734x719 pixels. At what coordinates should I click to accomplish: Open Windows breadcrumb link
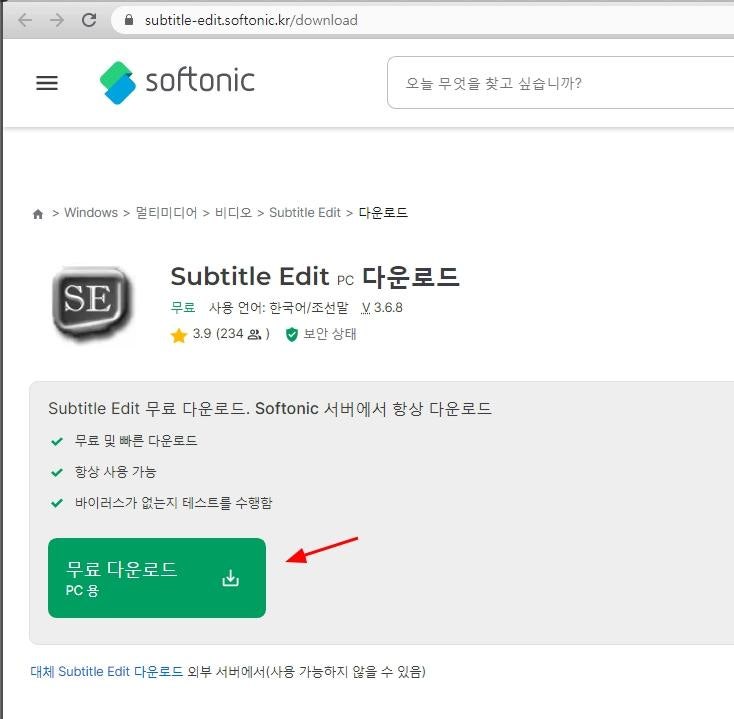point(91,213)
